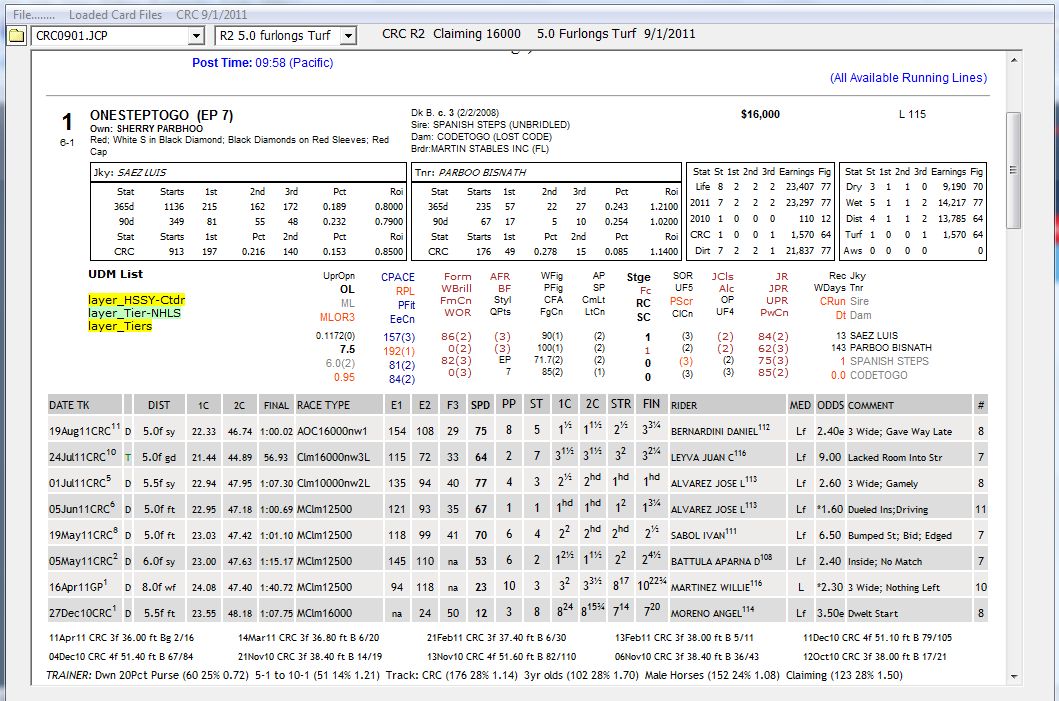Click the FIN column header
The height and width of the screenshot is (701, 1059).
651,404
